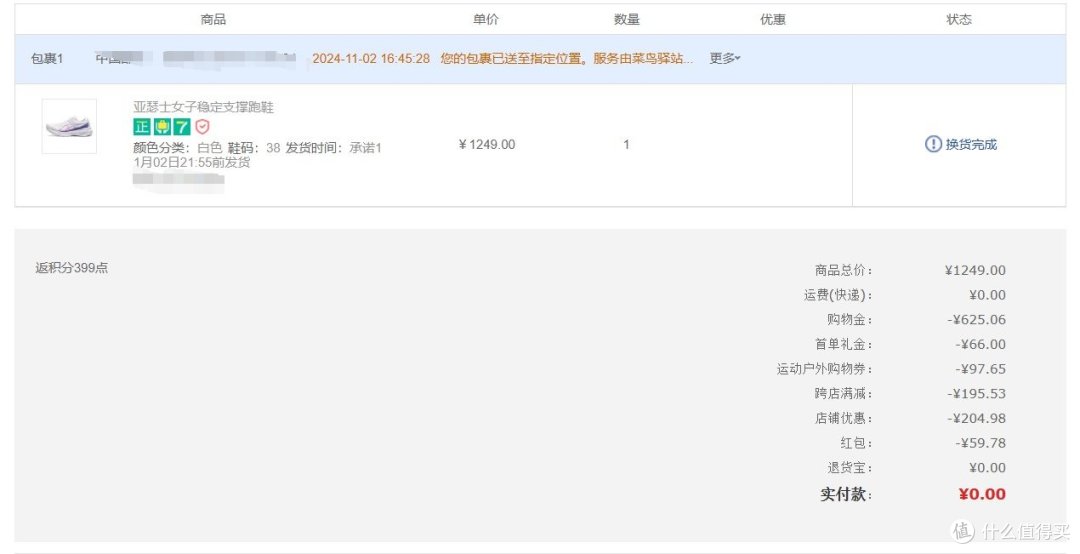Click the 优惠 column header
This screenshot has height=554, width=1080.
point(773,19)
